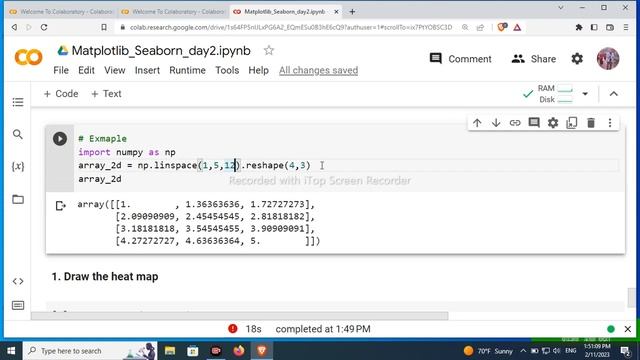Screen dimensions: 640x360
Task: Open the user account avatar
Action: coord(608,59)
